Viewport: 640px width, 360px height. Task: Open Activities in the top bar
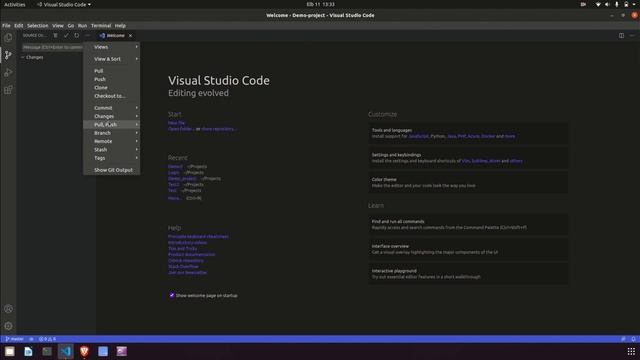(15, 4)
